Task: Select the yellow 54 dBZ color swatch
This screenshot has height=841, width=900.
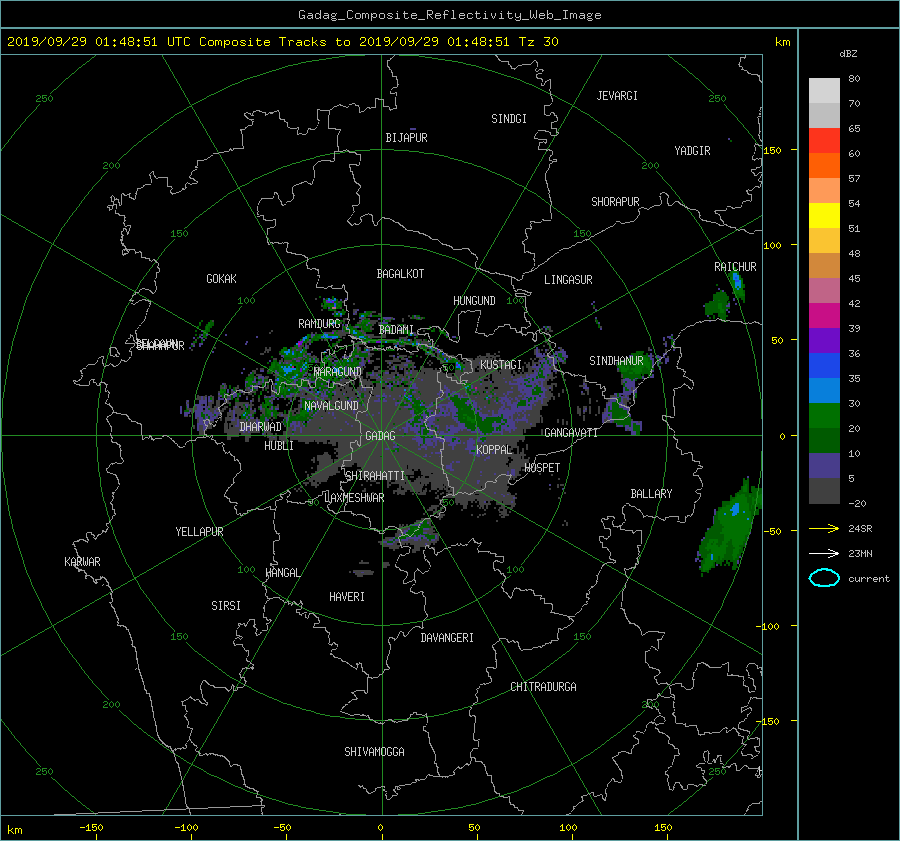Action: click(x=824, y=215)
